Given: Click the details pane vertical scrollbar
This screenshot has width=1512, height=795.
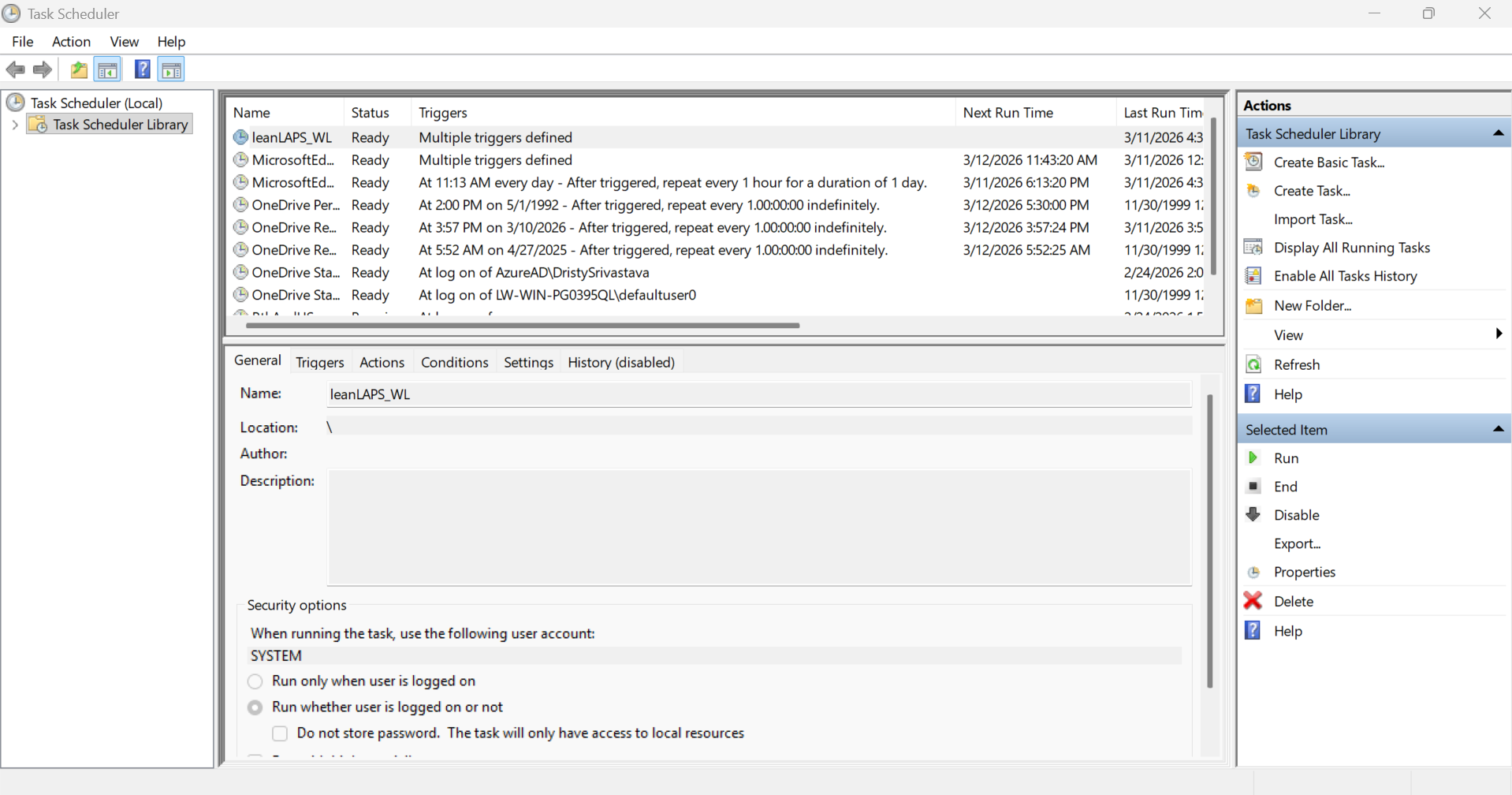Looking at the screenshot, I should pyautogui.click(x=1209, y=541).
